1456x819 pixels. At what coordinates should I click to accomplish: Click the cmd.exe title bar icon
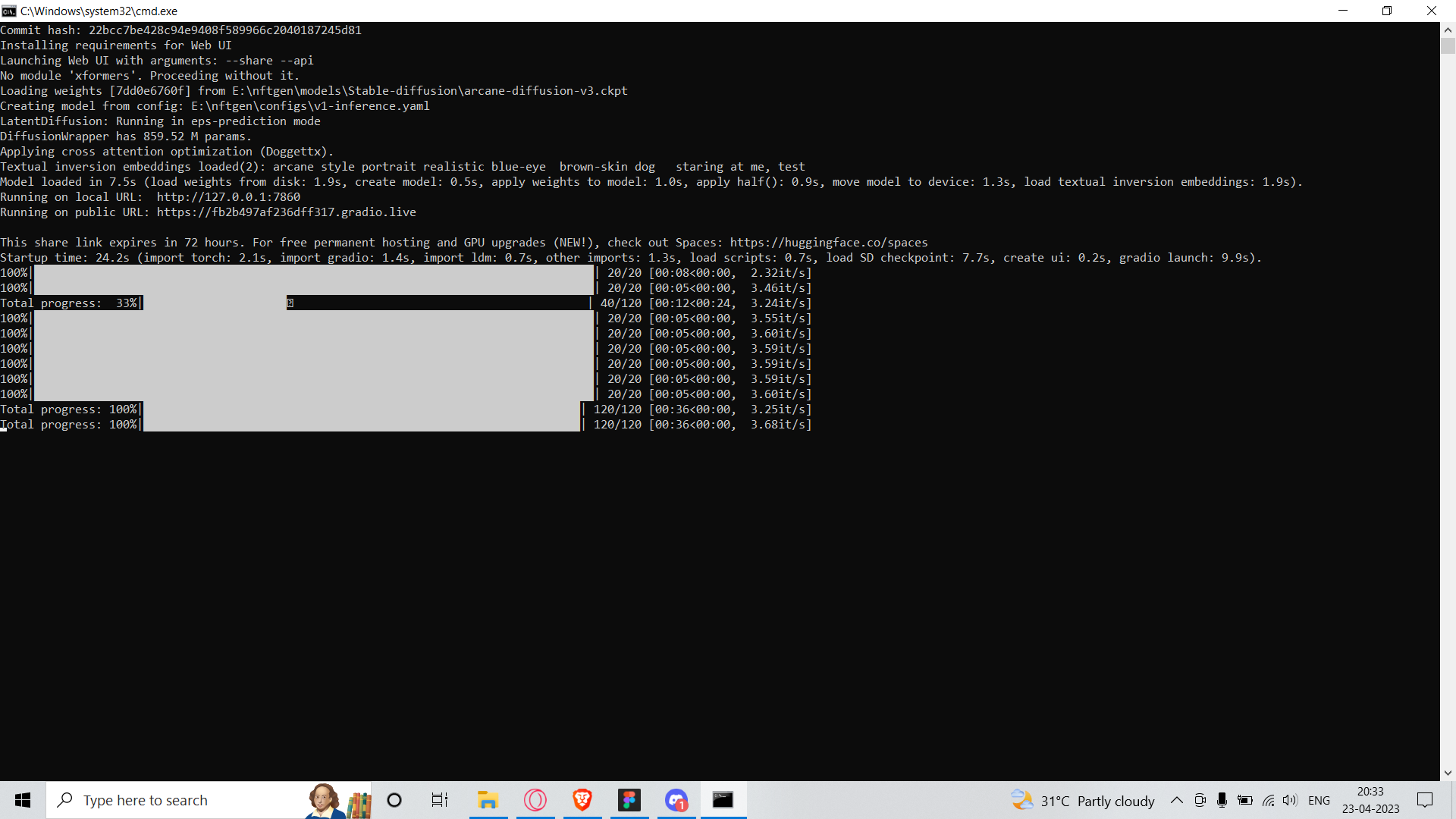[9, 11]
